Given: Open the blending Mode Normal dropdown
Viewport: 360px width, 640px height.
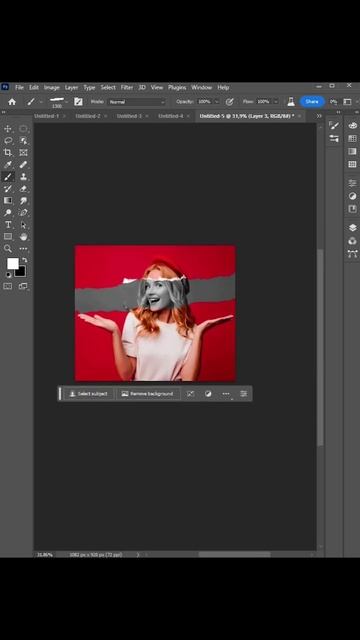Looking at the screenshot, I should [137, 102].
